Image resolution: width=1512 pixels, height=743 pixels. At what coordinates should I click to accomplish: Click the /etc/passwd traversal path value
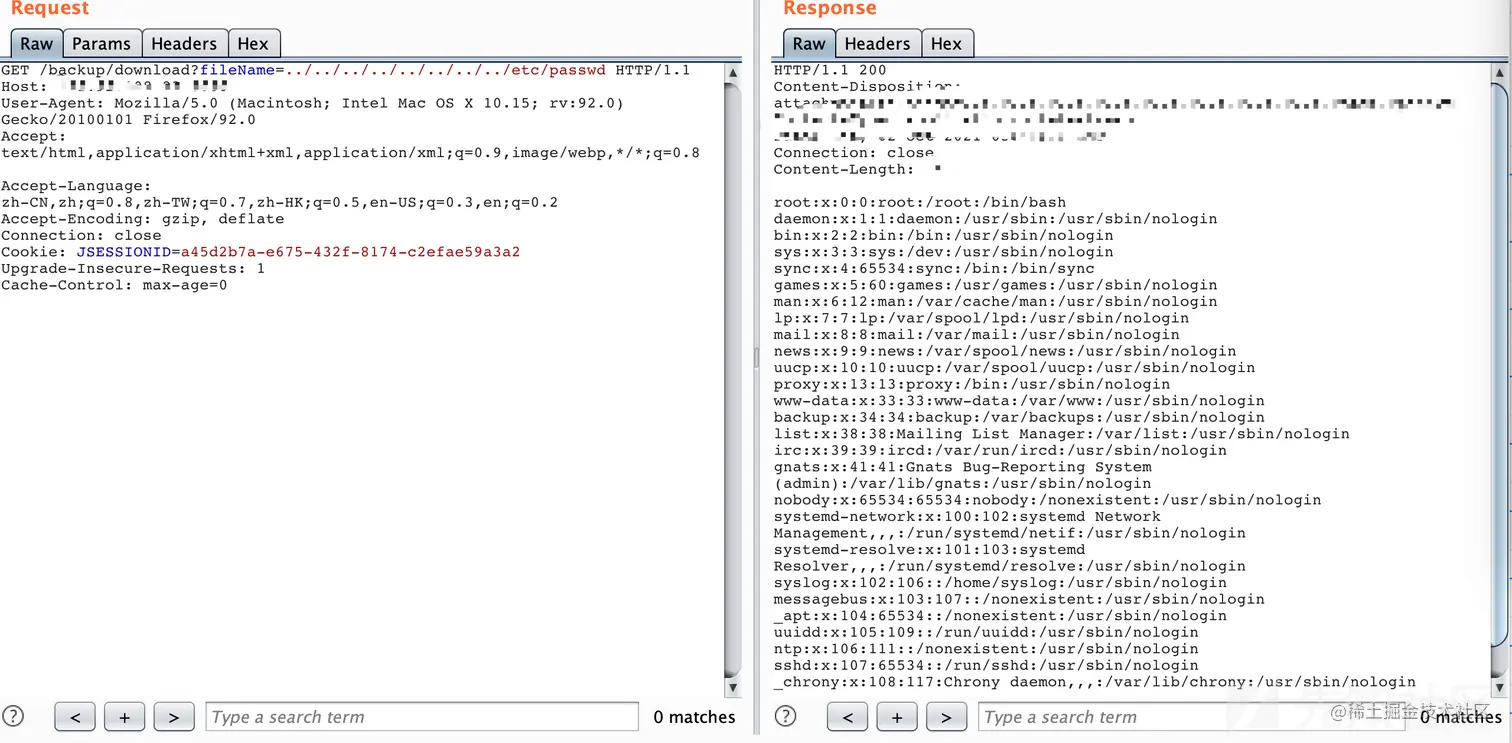pyautogui.click(x=446, y=70)
